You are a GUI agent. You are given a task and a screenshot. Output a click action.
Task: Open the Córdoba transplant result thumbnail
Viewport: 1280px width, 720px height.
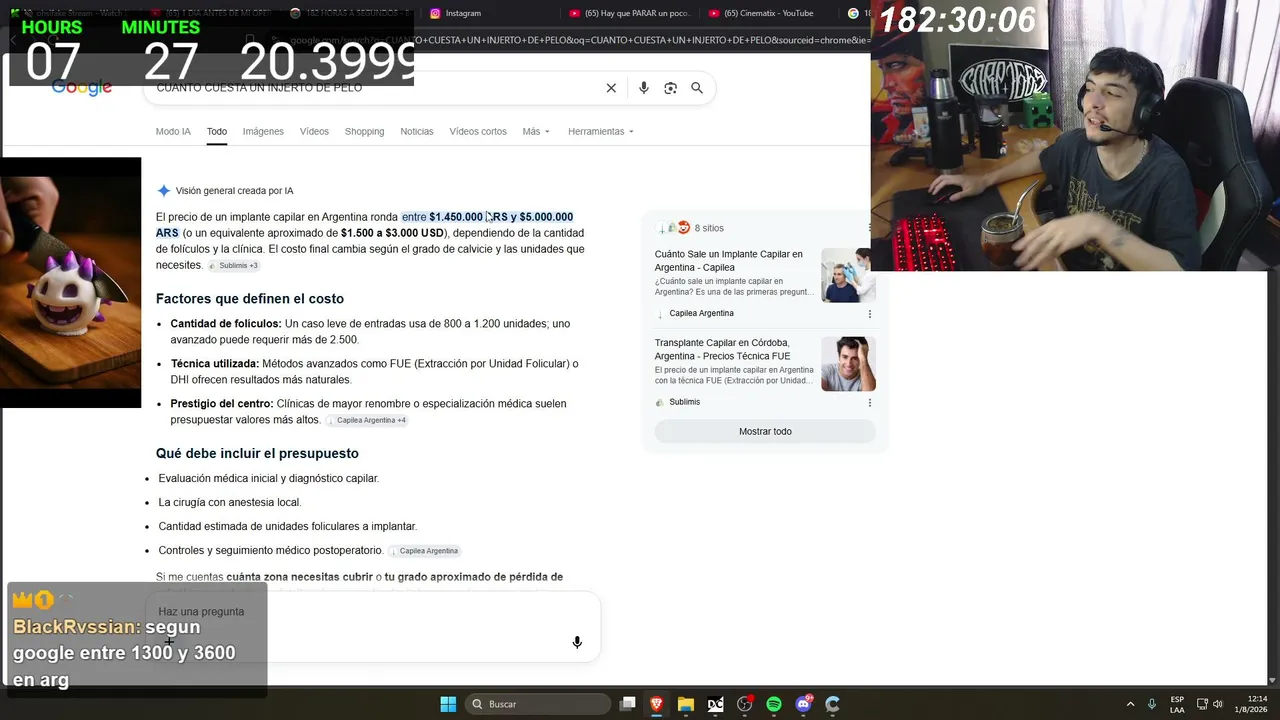pyautogui.click(x=848, y=364)
